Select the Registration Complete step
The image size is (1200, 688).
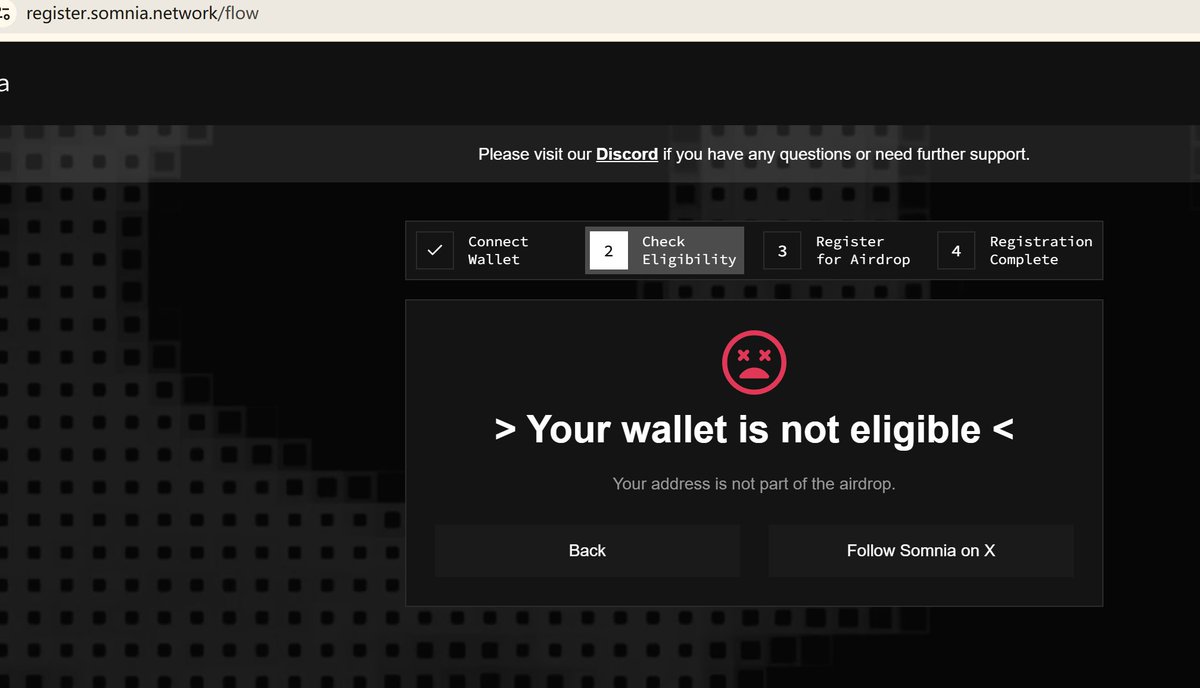1041,250
